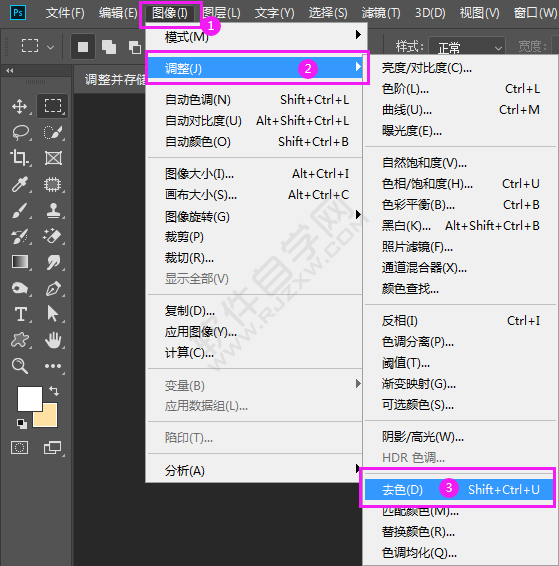Reset default foreground and background colors

click(x=22, y=424)
